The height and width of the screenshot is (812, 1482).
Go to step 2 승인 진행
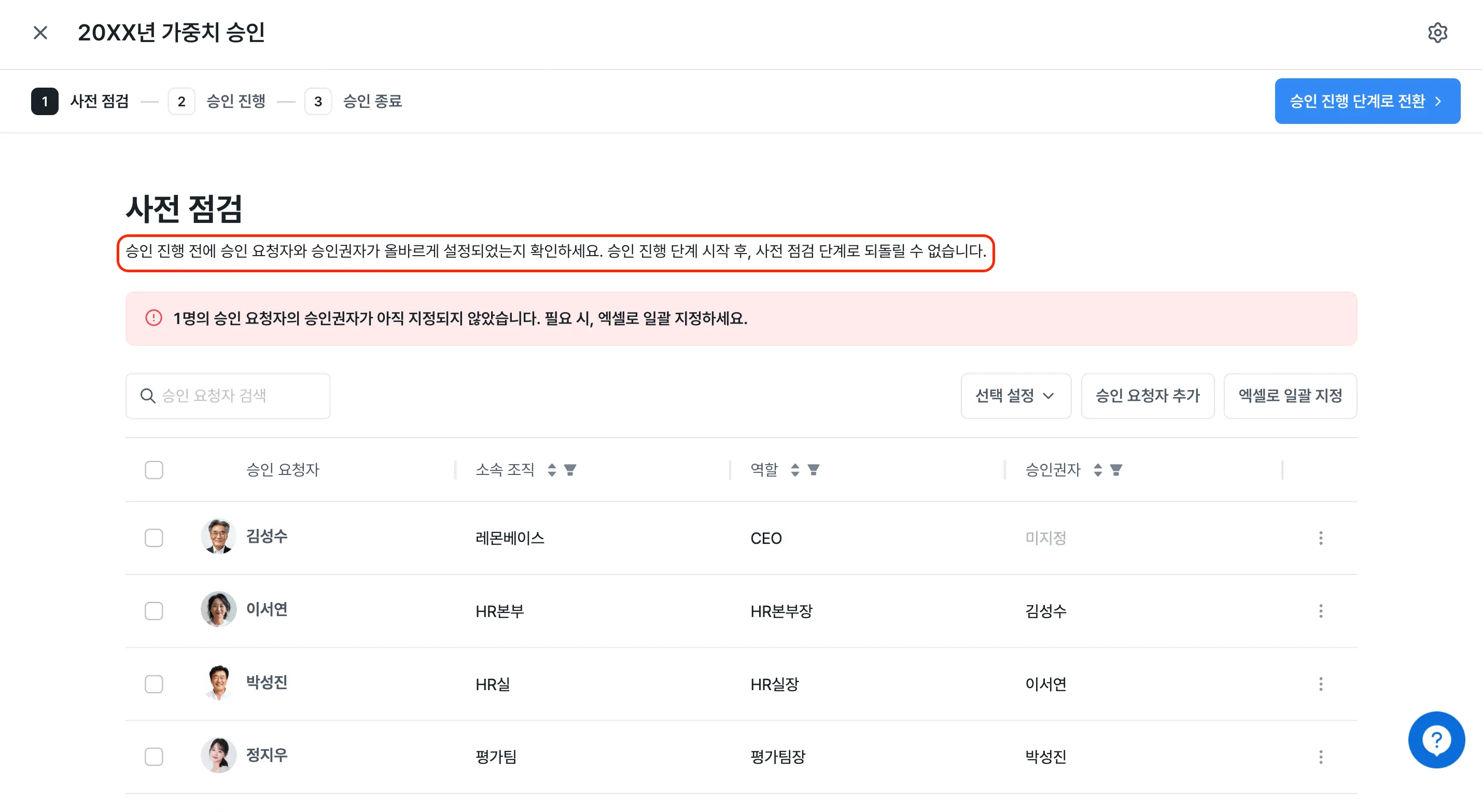click(x=217, y=101)
